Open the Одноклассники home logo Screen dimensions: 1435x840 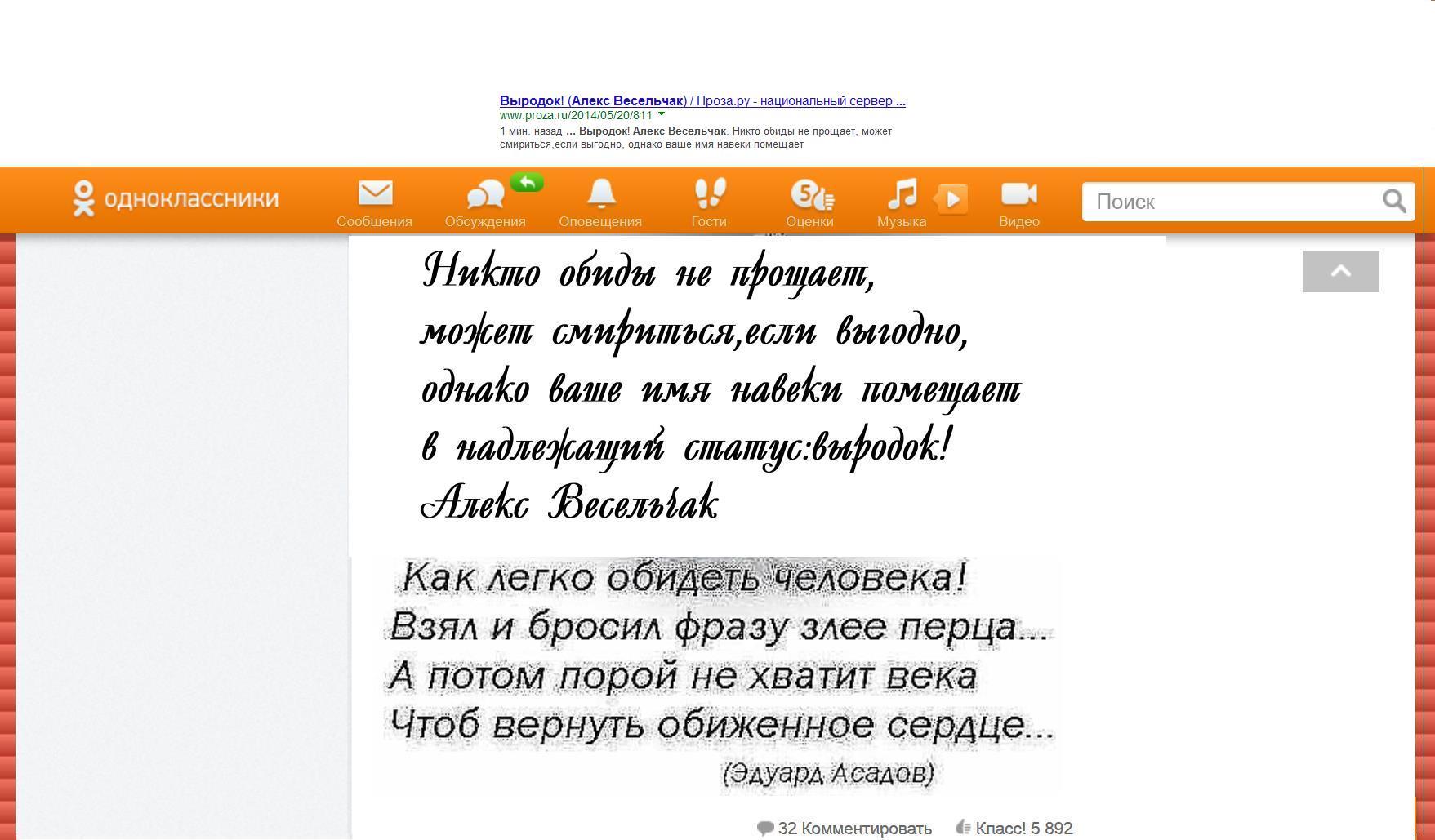pos(176,198)
